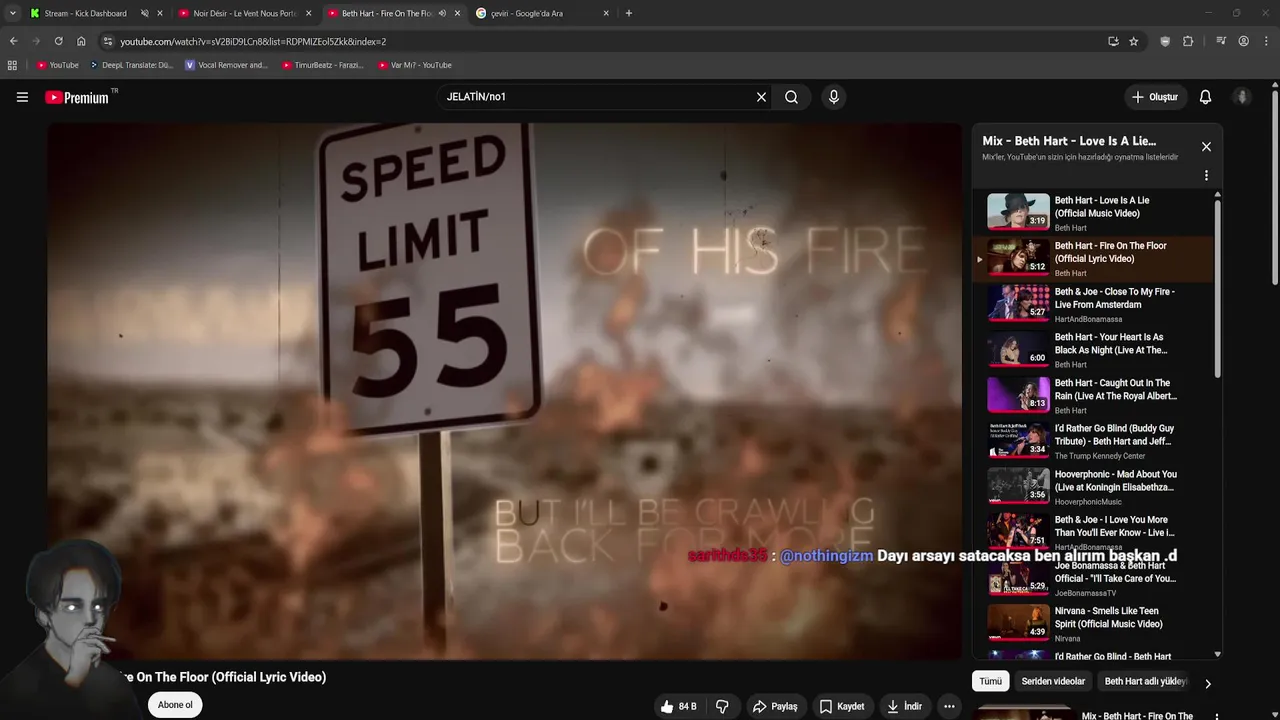Clear the search box text with X
This screenshot has height=720, width=1280.
[x=761, y=97]
